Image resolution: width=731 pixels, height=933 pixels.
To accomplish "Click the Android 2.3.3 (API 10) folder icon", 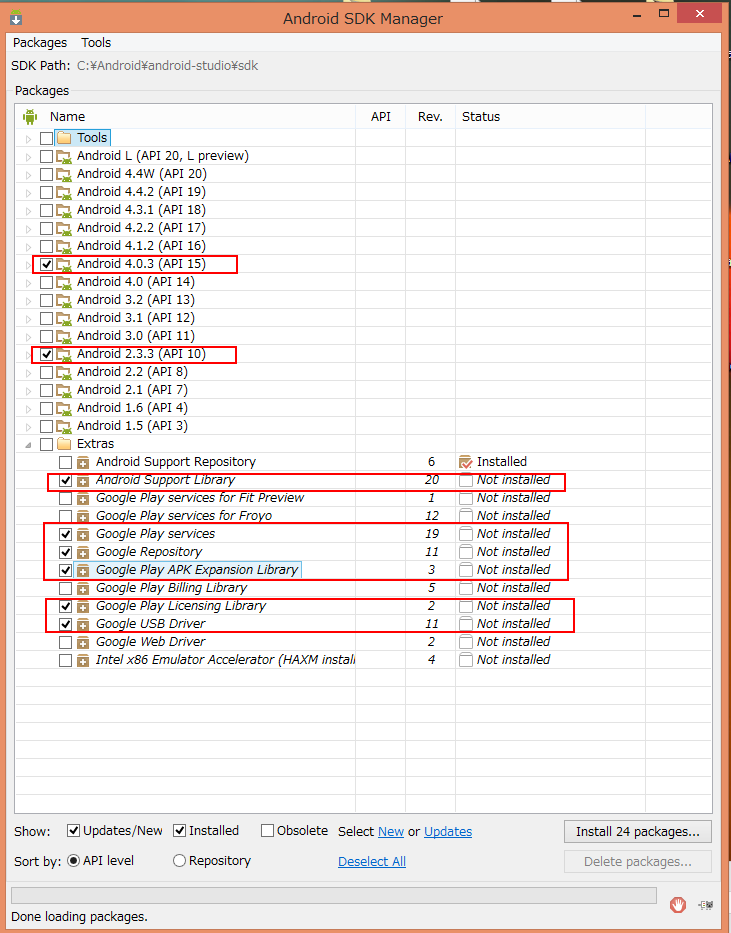I will pos(64,354).
